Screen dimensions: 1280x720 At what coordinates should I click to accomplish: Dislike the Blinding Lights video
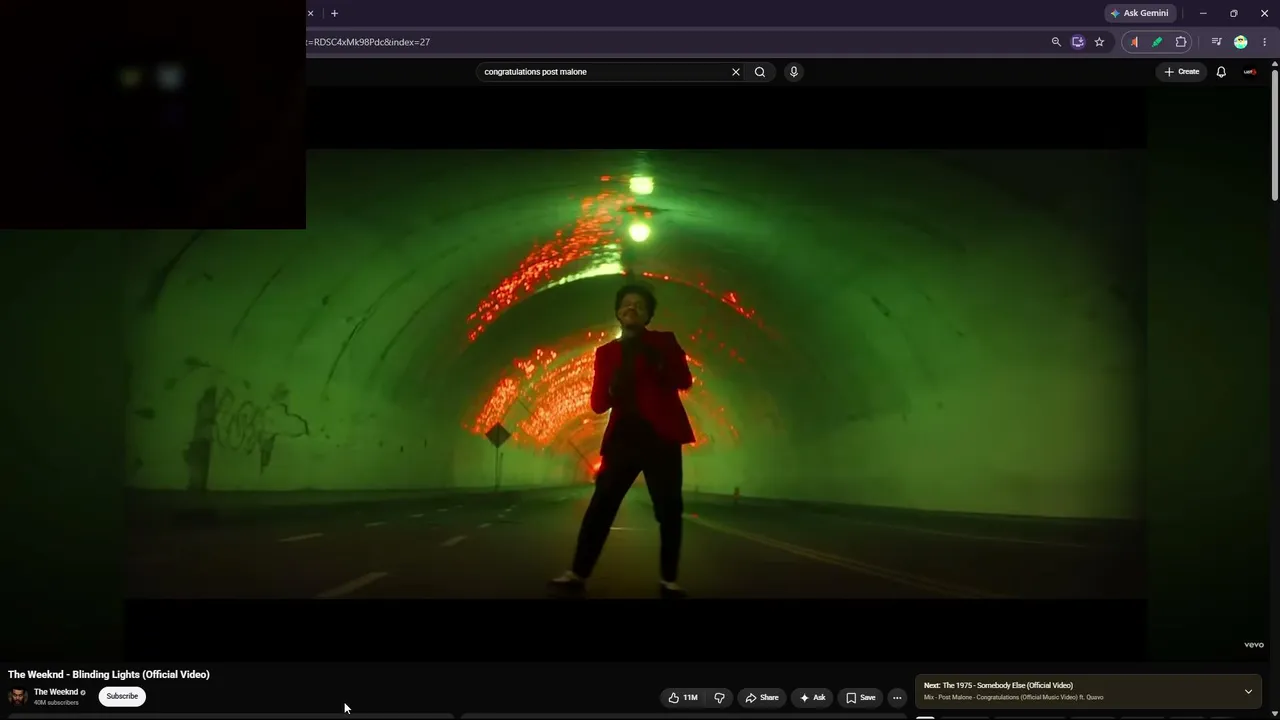tap(719, 698)
